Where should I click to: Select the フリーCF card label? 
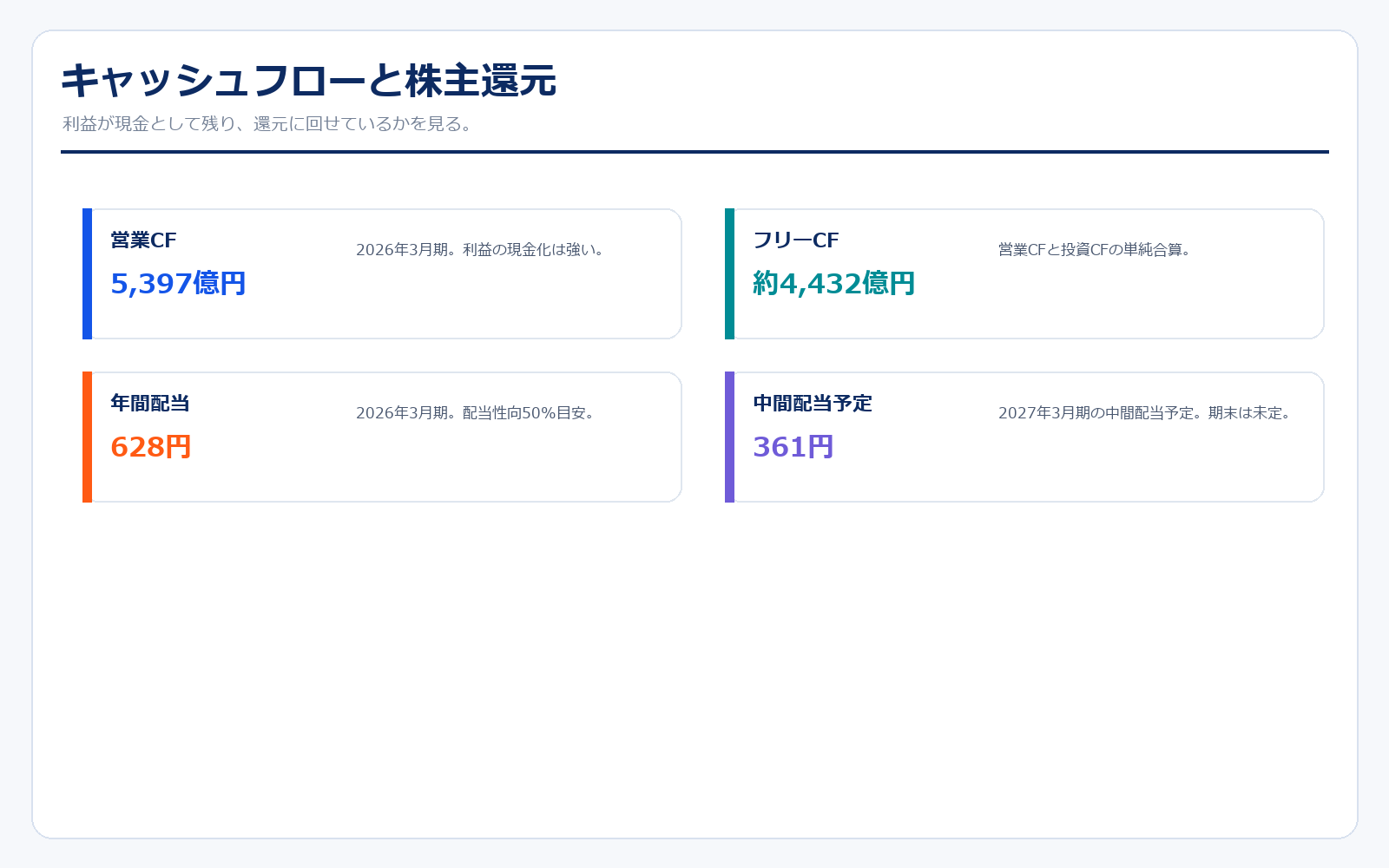(x=796, y=240)
